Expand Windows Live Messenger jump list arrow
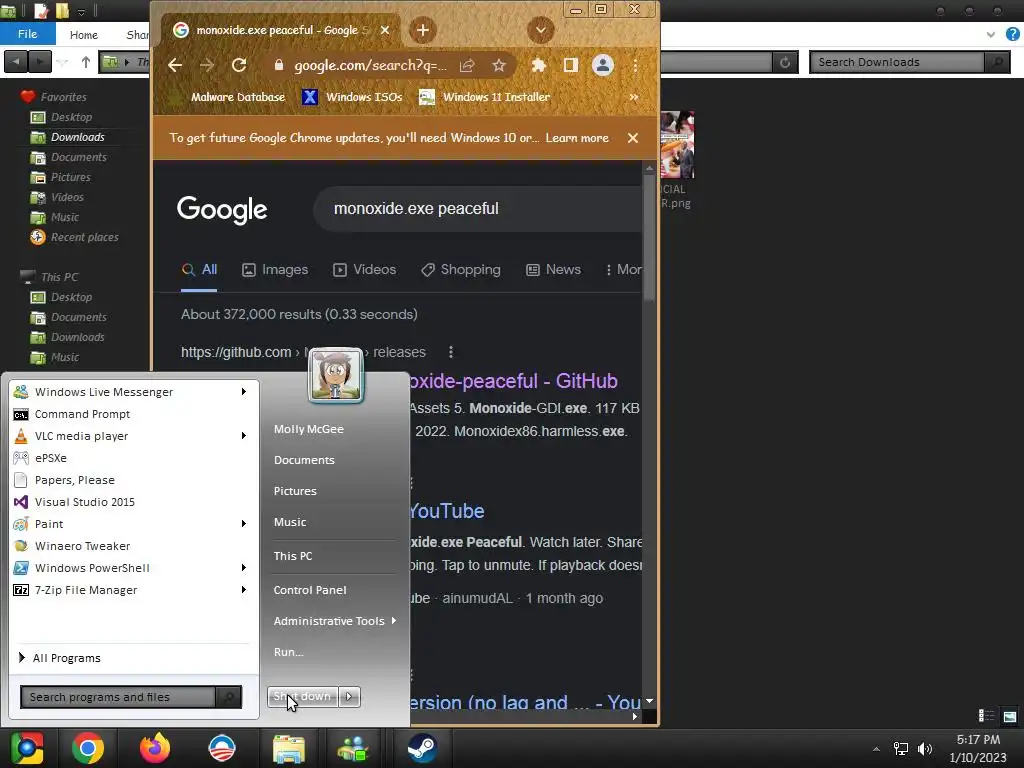This screenshot has width=1024, height=768. (x=244, y=392)
